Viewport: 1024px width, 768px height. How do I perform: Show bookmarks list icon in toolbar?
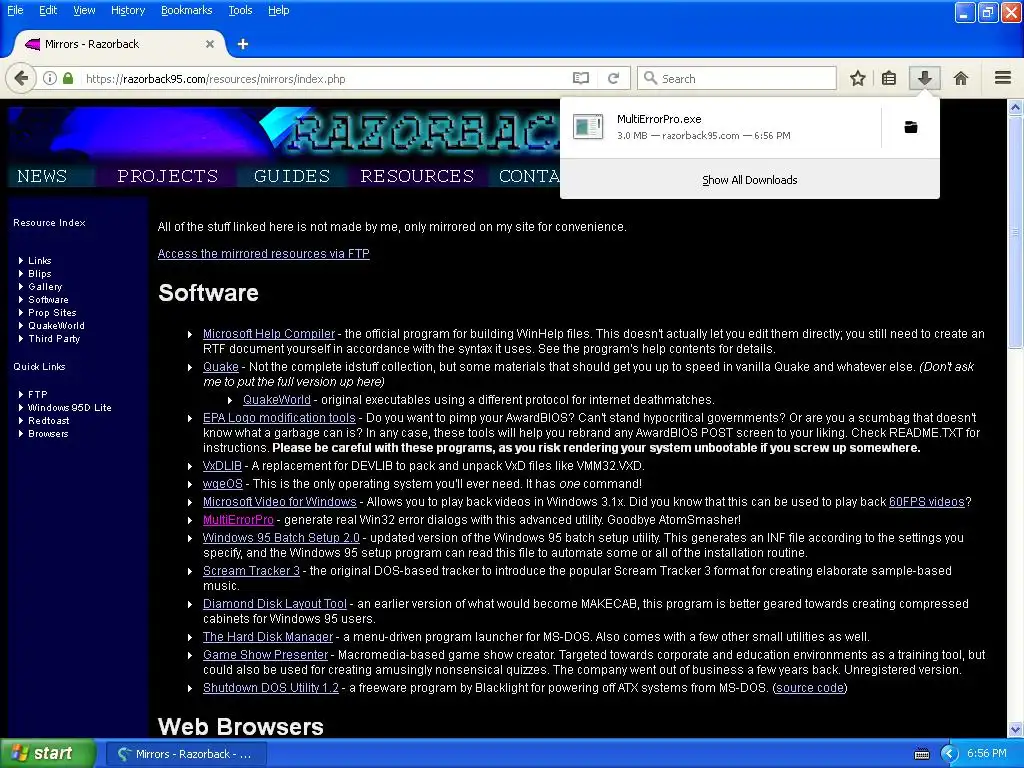(889, 78)
